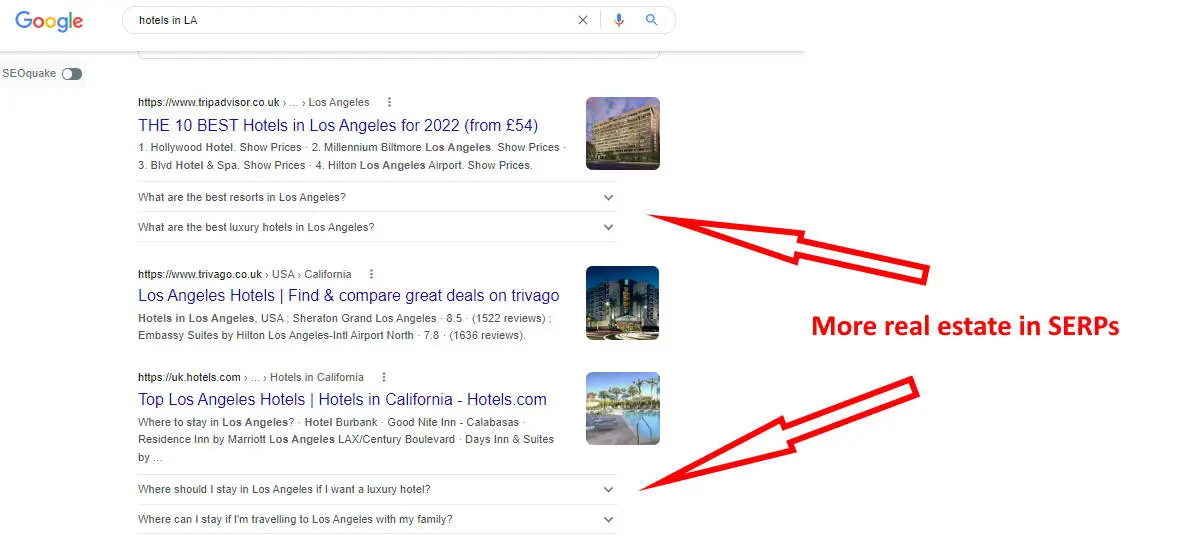This screenshot has height=552, width=1200.
Task: Click the uk.hotels.com URL breadcrumb
Action: 251,377
